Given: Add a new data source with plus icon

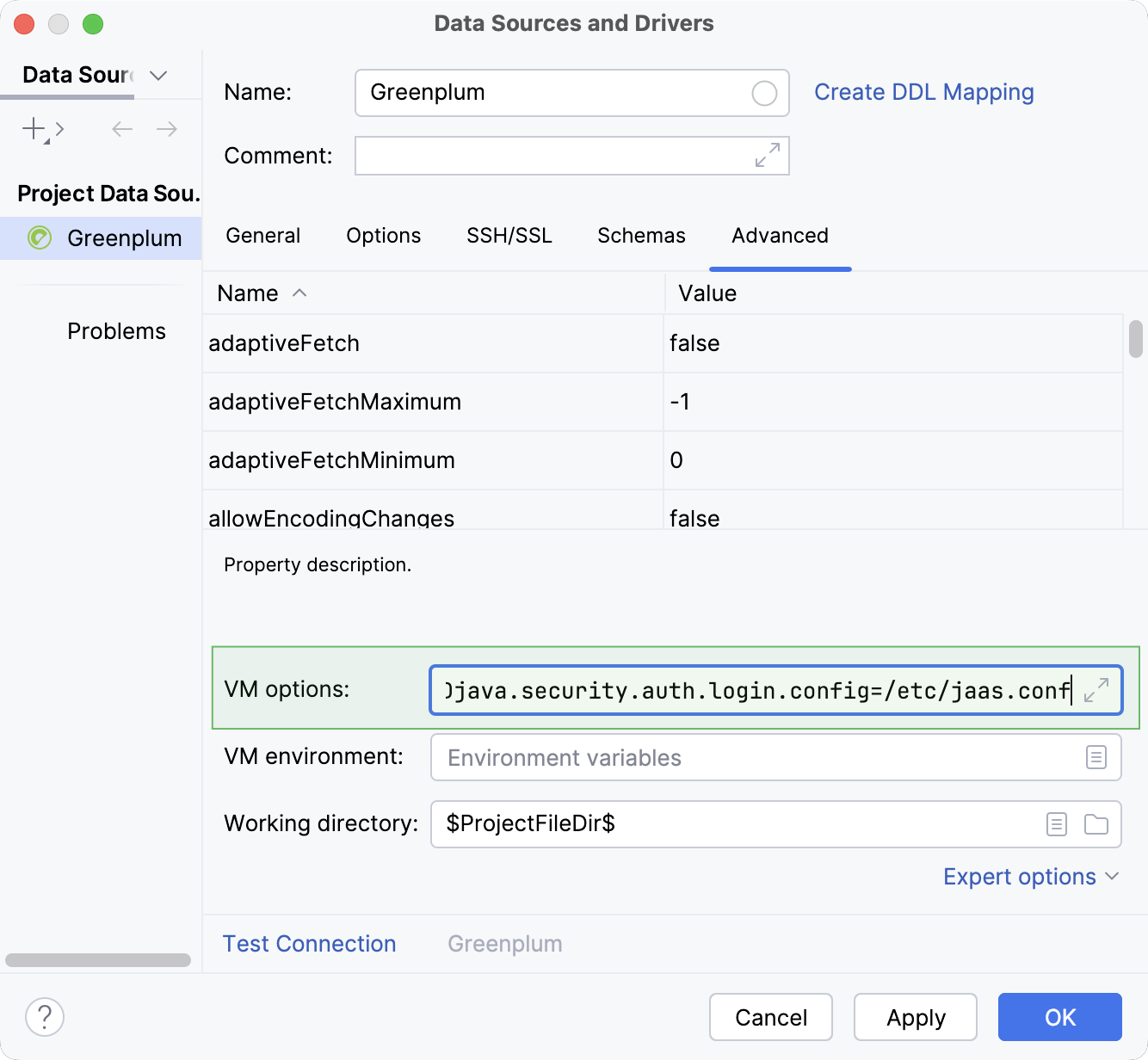Looking at the screenshot, I should (32, 128).
